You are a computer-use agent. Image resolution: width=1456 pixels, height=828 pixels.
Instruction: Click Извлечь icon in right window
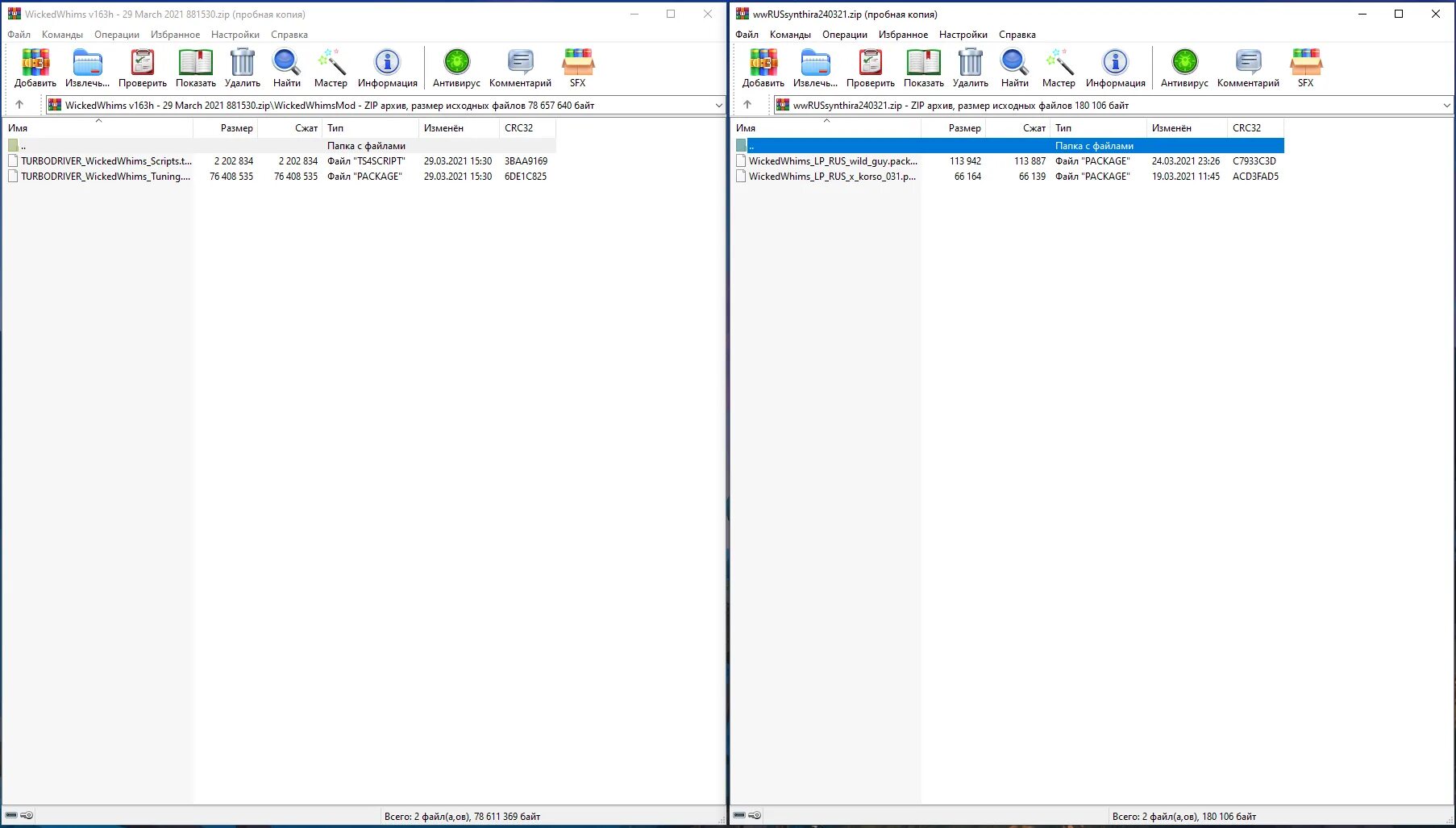(815, 68)
